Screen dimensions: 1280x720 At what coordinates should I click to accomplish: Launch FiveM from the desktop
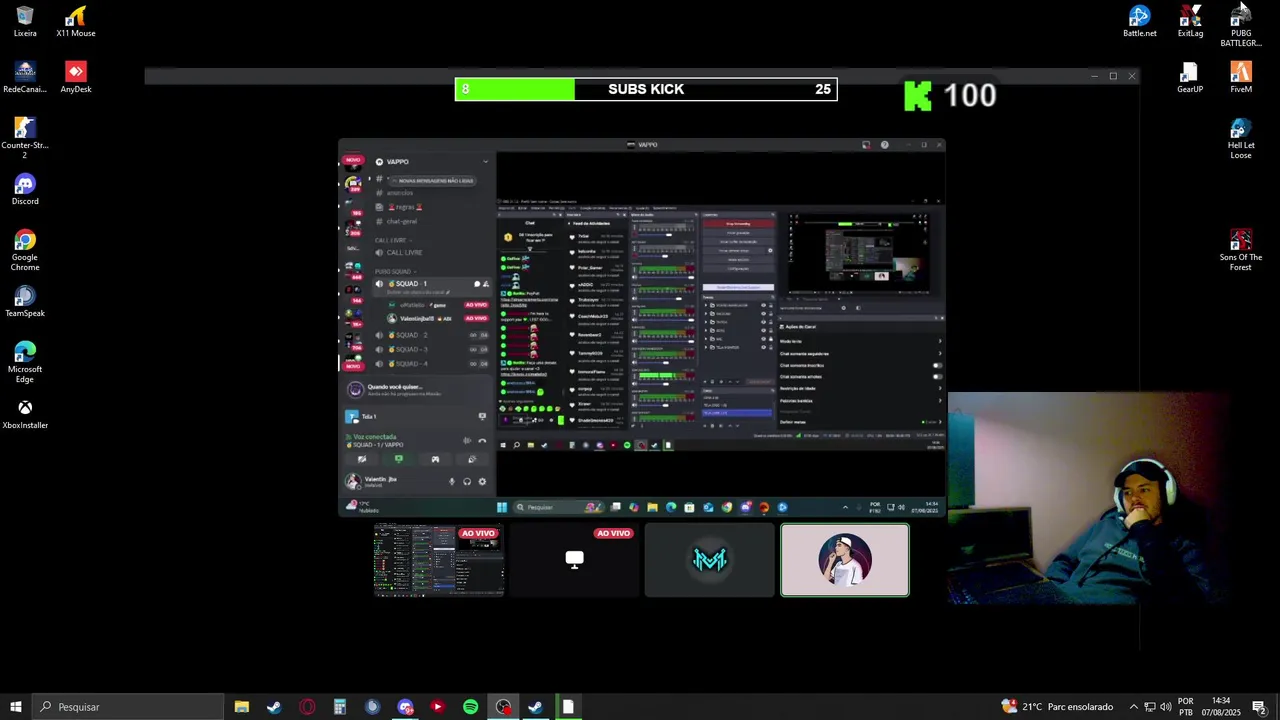[1241, 77]
